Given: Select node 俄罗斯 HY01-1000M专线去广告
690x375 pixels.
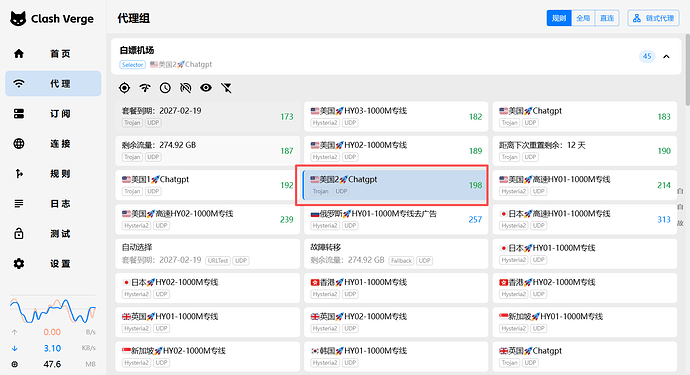Looking at the screenshot, I should (396, 220).
